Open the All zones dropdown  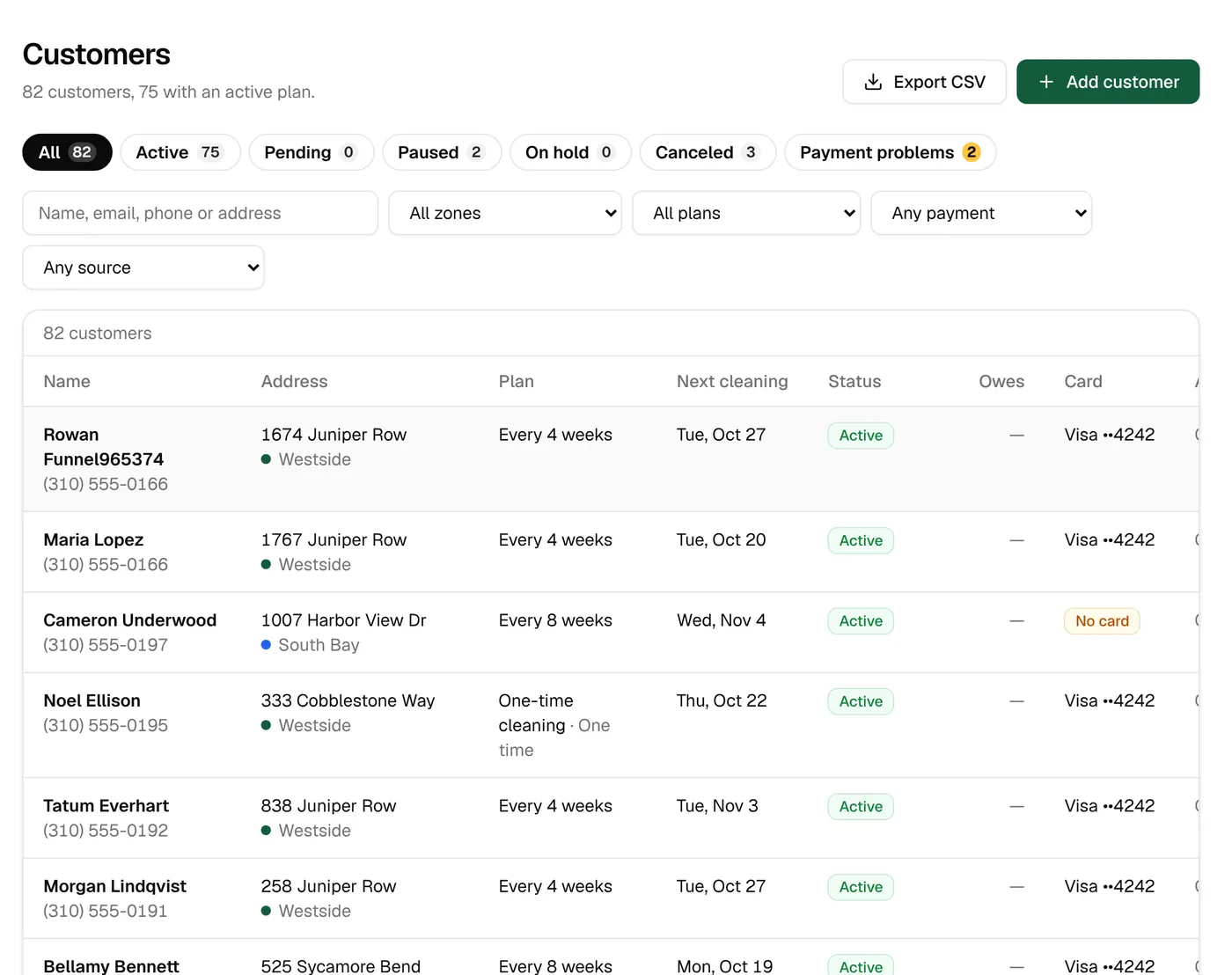click(x=505, y=213)
